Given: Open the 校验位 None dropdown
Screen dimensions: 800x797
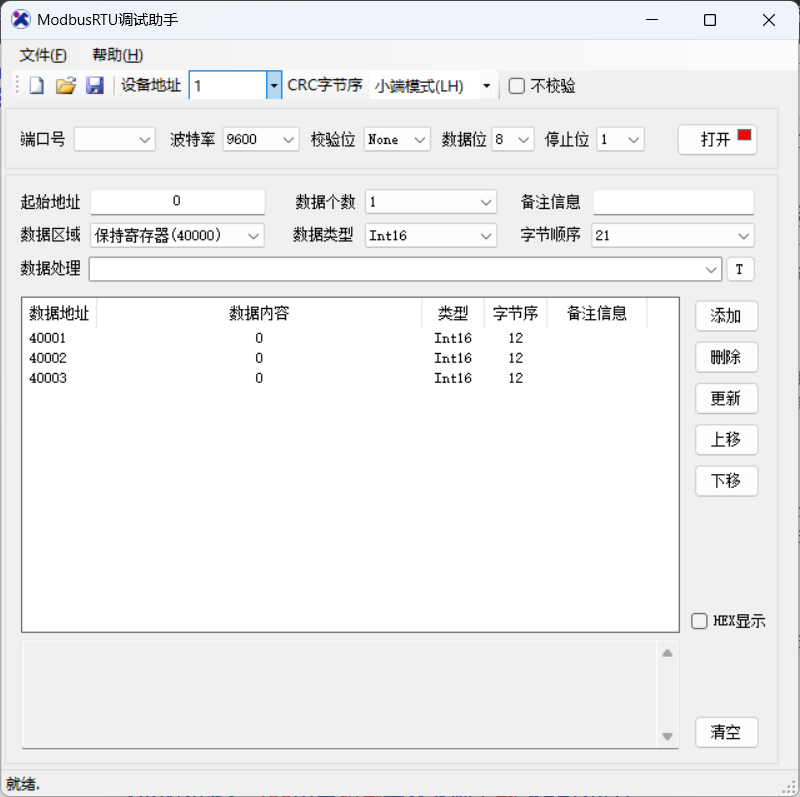Looking at the screenshot, I should pyautogui.click(x=397, y=139).
